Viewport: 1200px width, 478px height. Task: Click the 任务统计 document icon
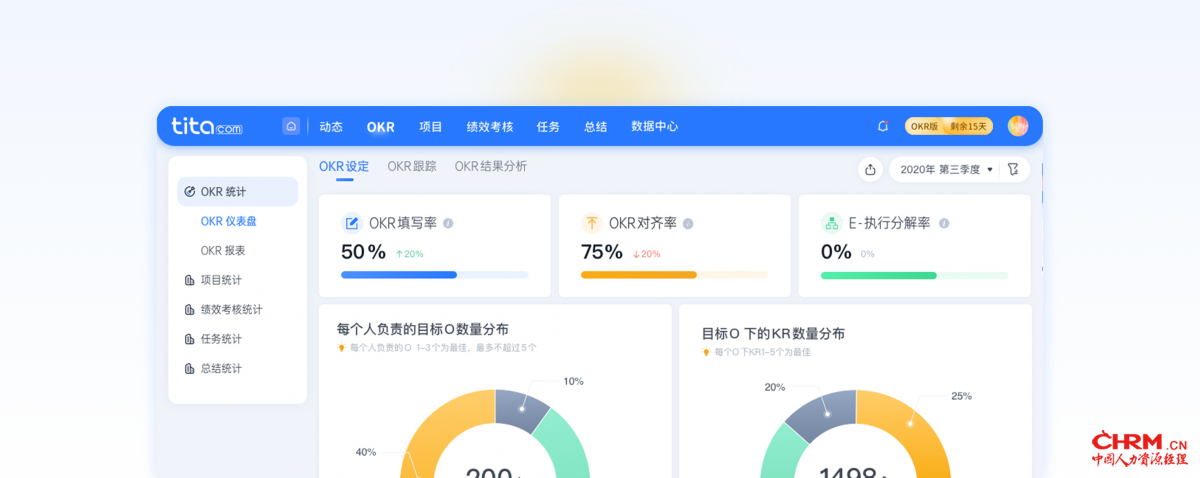click(x=190, y=339)
